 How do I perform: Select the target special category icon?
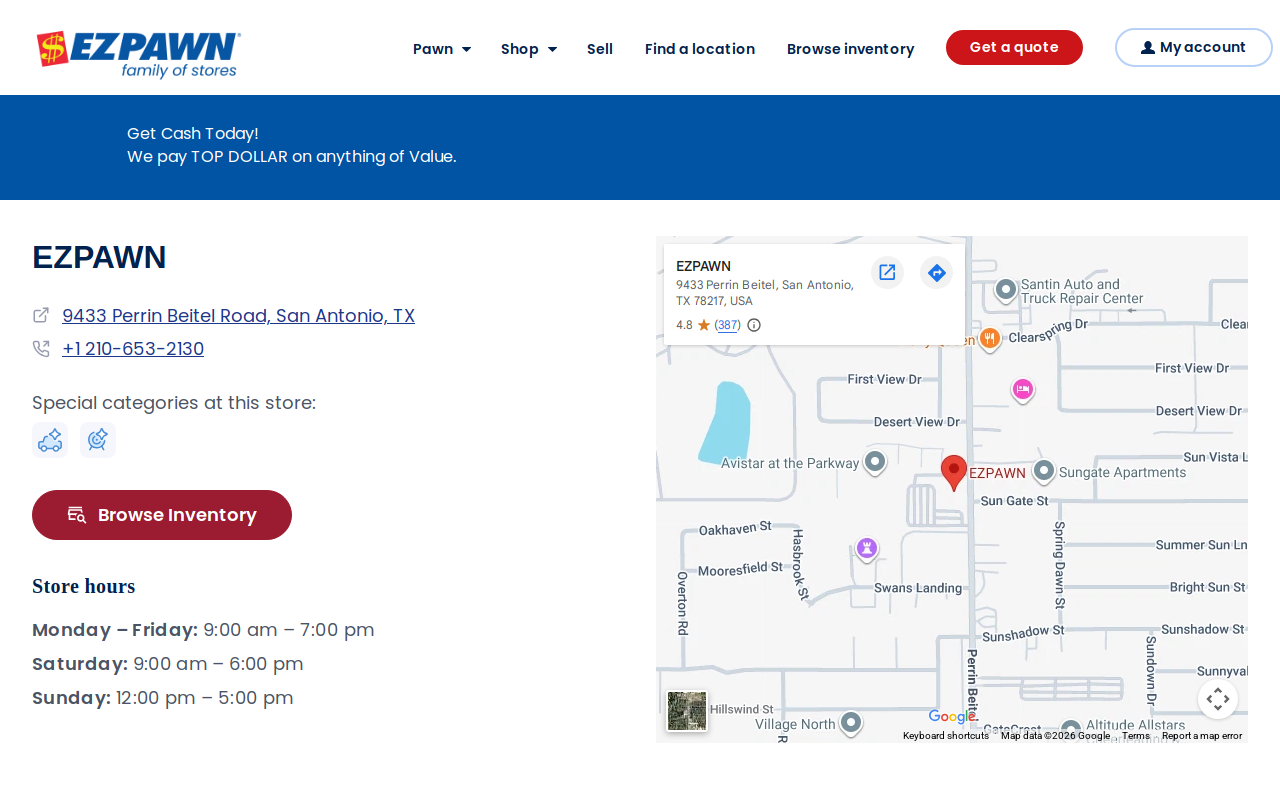[x=98, y=440]
